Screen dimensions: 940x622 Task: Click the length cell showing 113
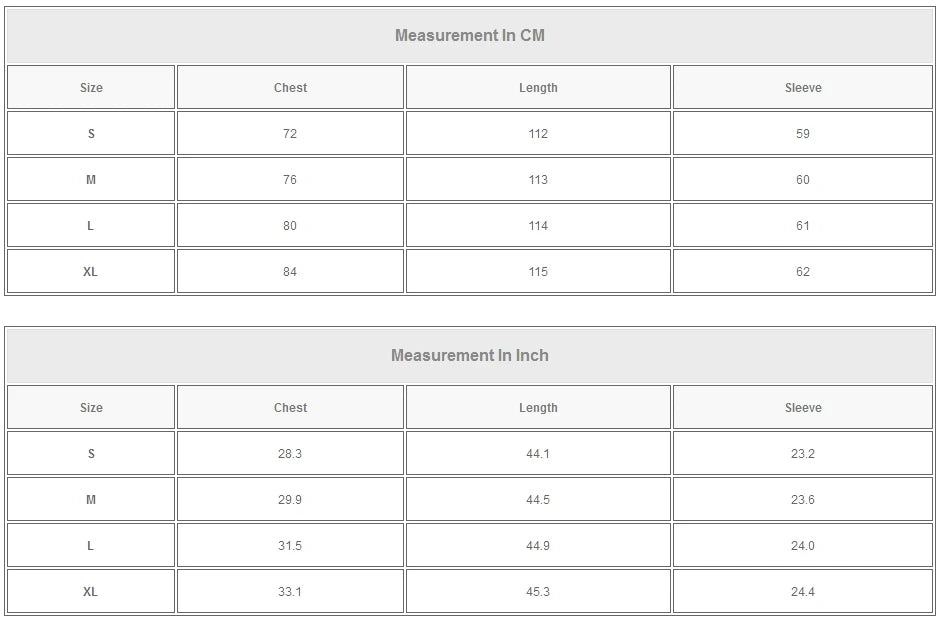pyautogui.click(x=538, y=180)
